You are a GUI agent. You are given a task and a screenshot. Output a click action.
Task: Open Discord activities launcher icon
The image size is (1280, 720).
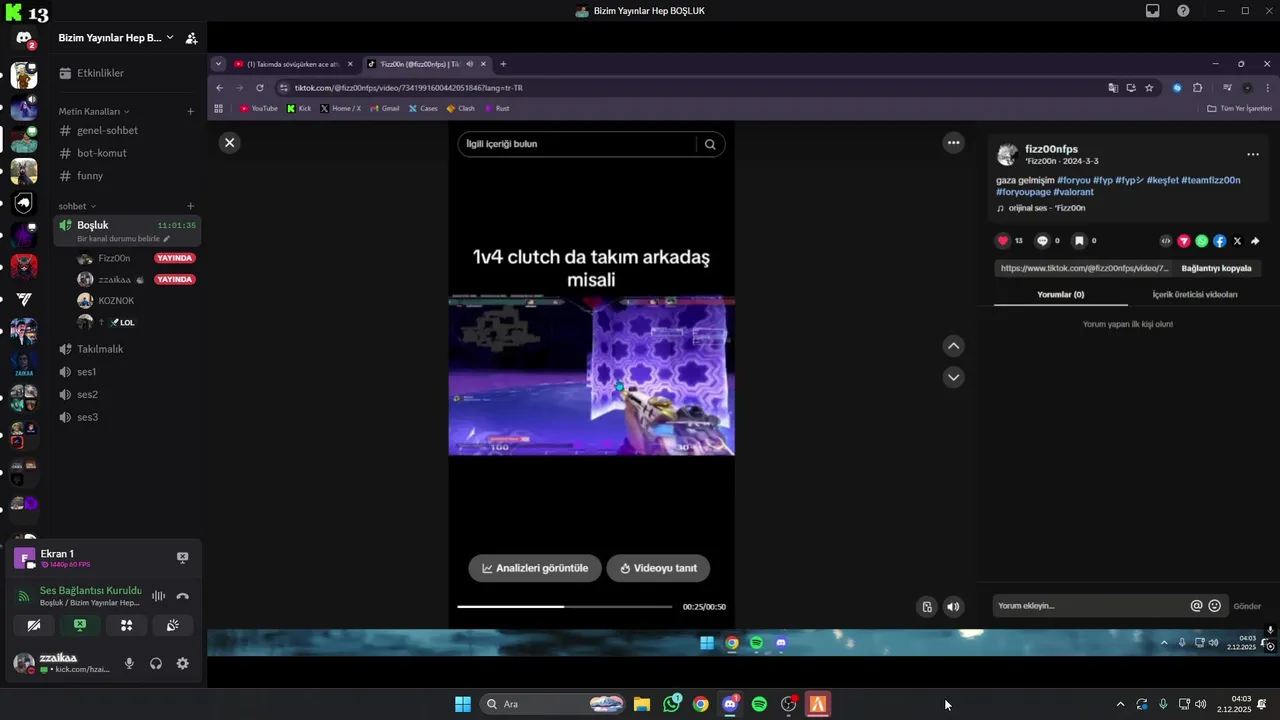click(127, 625)
